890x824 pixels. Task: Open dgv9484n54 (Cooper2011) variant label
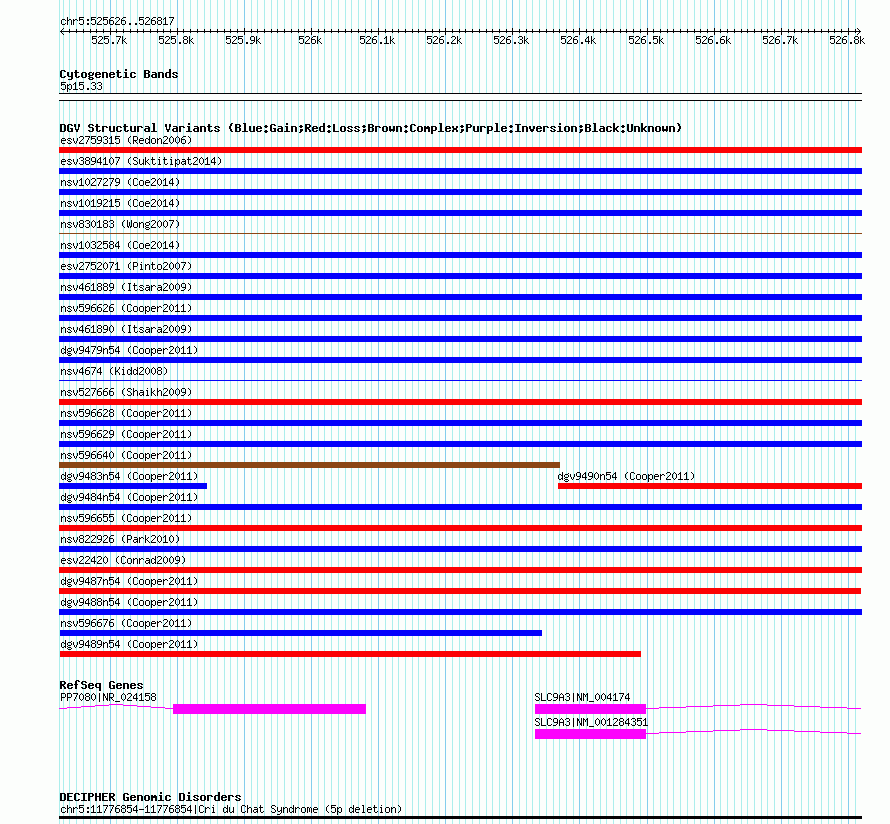[129, 497]
